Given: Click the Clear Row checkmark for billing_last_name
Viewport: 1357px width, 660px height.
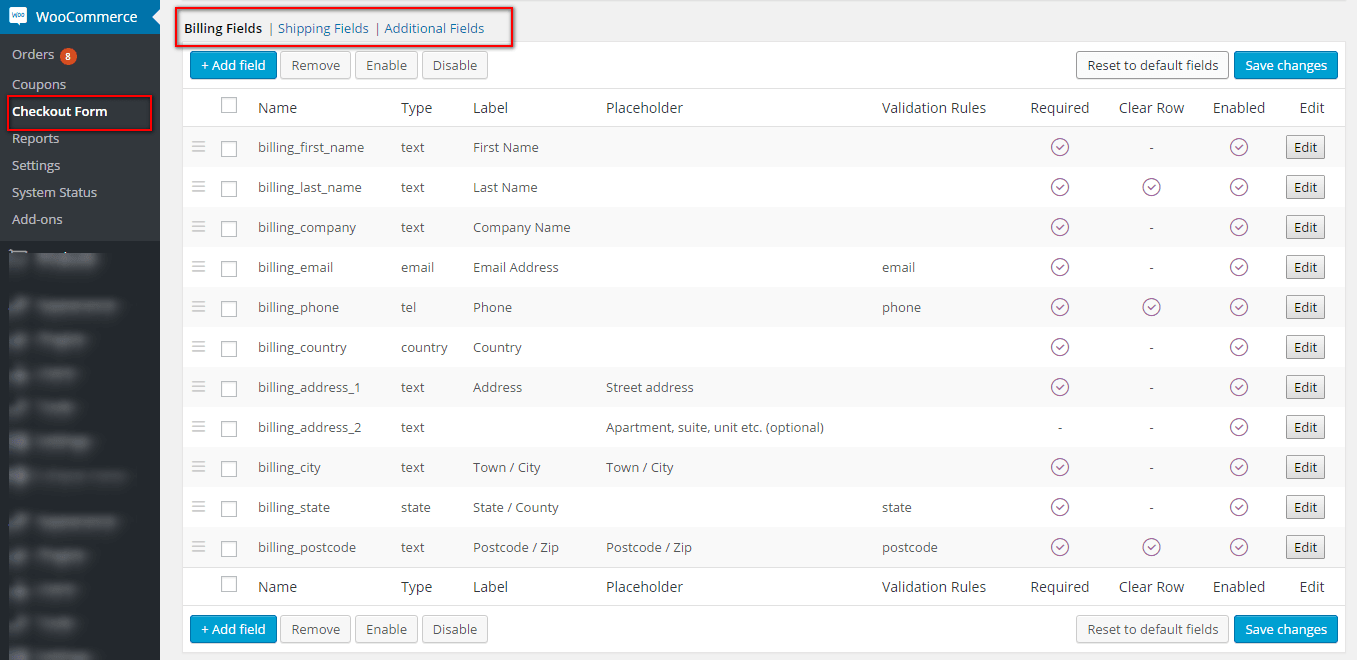Looking at the screenshot, I should (x=1150, y=186).
